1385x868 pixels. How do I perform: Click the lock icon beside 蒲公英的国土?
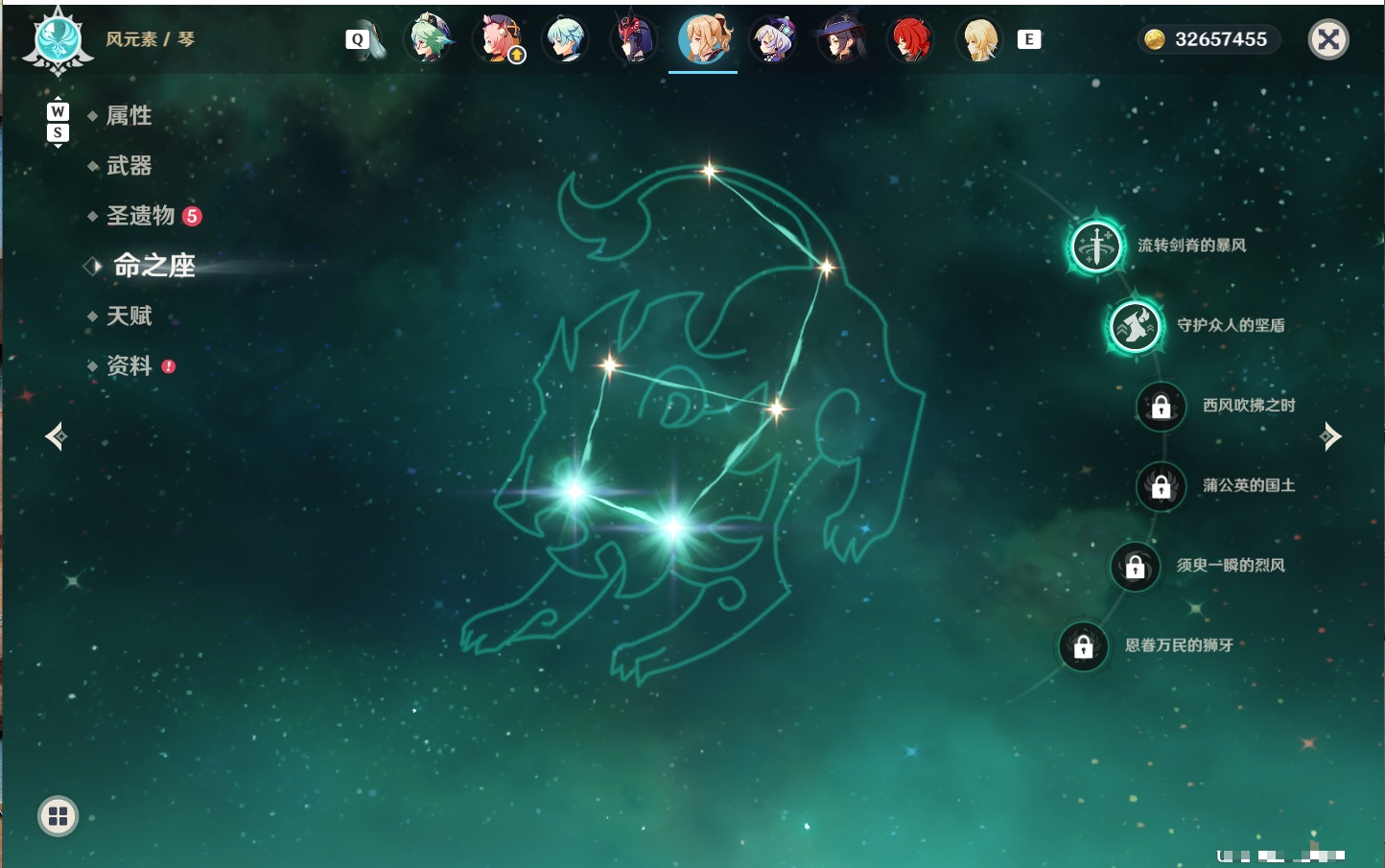point(1161,486)
